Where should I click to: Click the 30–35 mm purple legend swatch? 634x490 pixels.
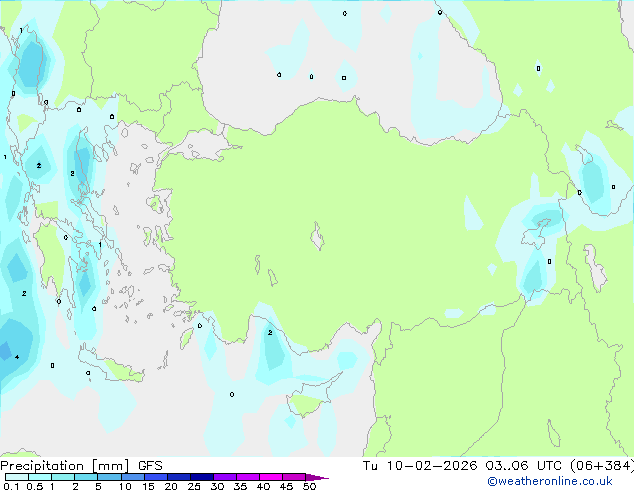(224, 477)
